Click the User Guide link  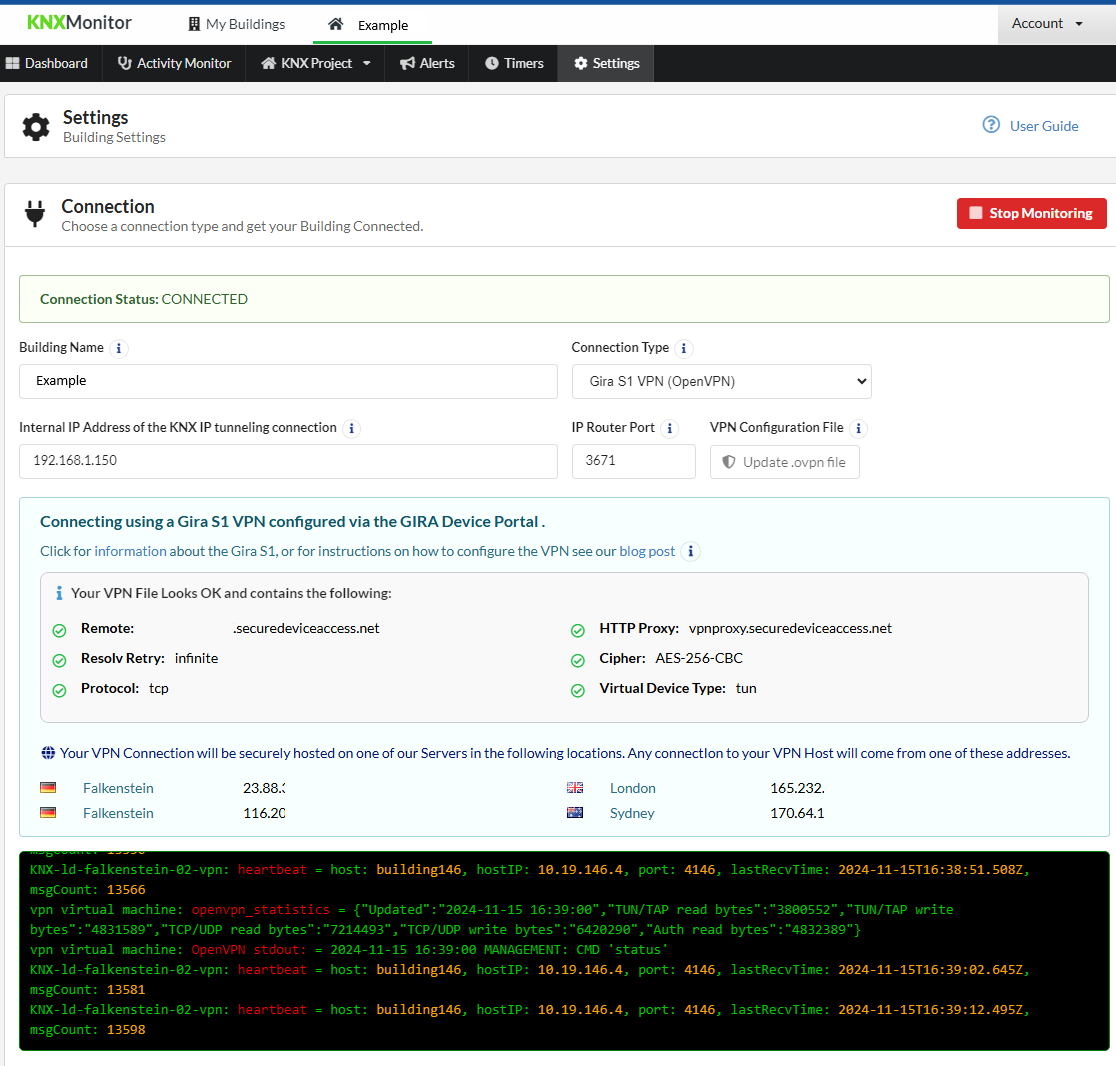(1043, 126)
